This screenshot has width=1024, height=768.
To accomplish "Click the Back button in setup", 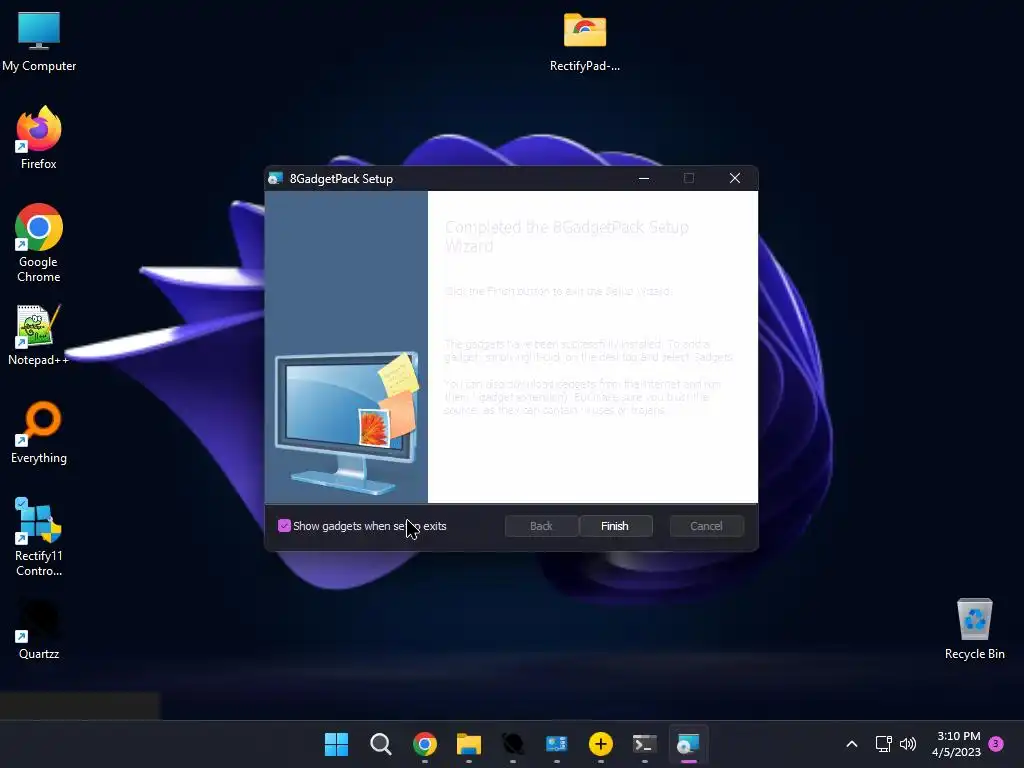I will (541, 526).
